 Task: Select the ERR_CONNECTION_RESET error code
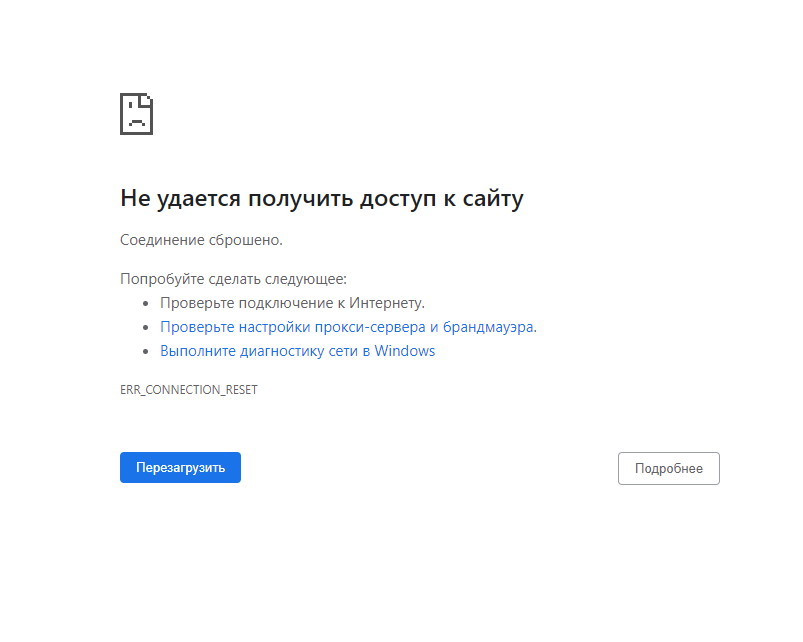click(188, 390)
